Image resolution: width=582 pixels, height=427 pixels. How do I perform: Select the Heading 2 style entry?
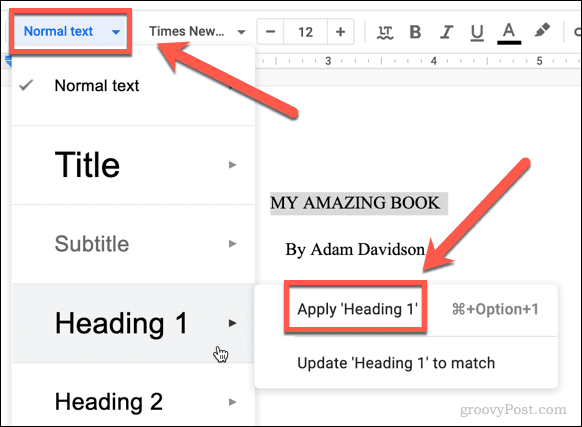point(133,402)
